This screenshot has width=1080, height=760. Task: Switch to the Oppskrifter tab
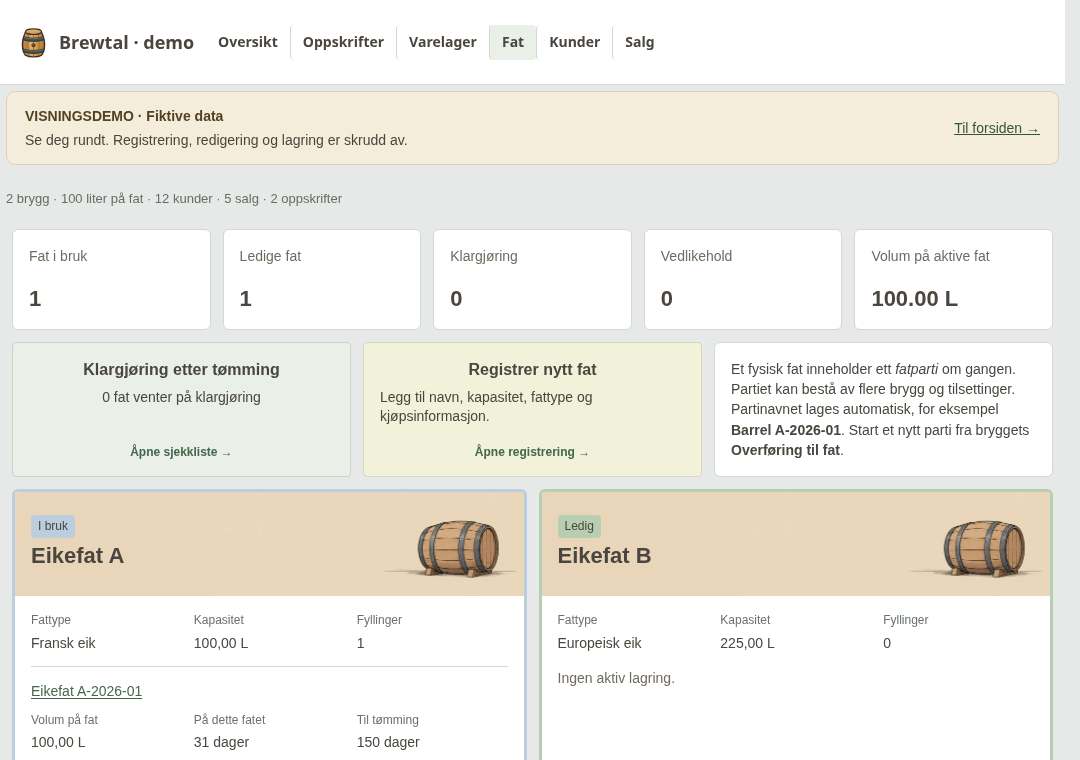point(343,42)
